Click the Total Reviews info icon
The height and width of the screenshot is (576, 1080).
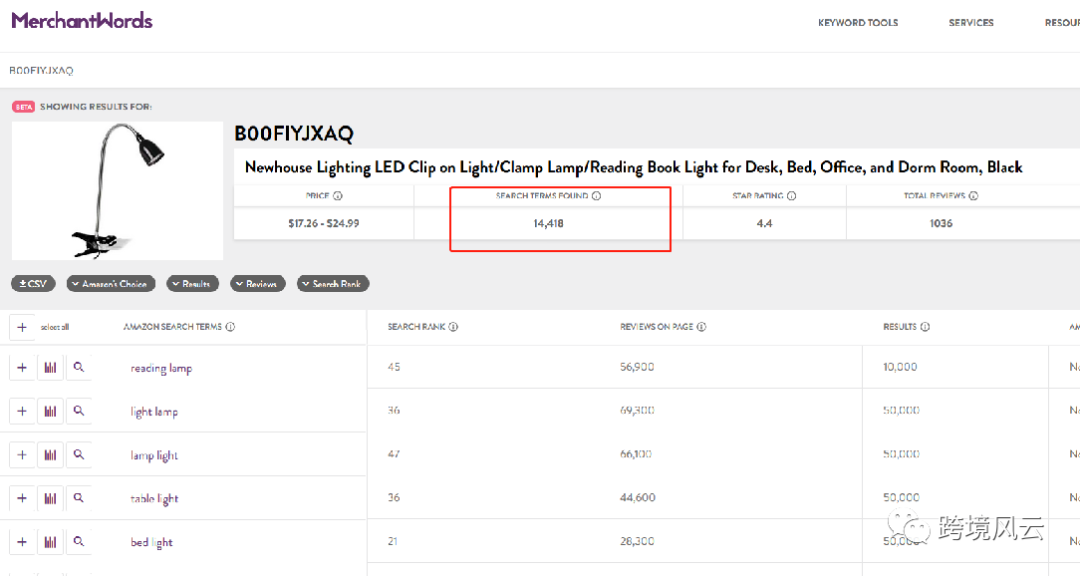point(973,196)
